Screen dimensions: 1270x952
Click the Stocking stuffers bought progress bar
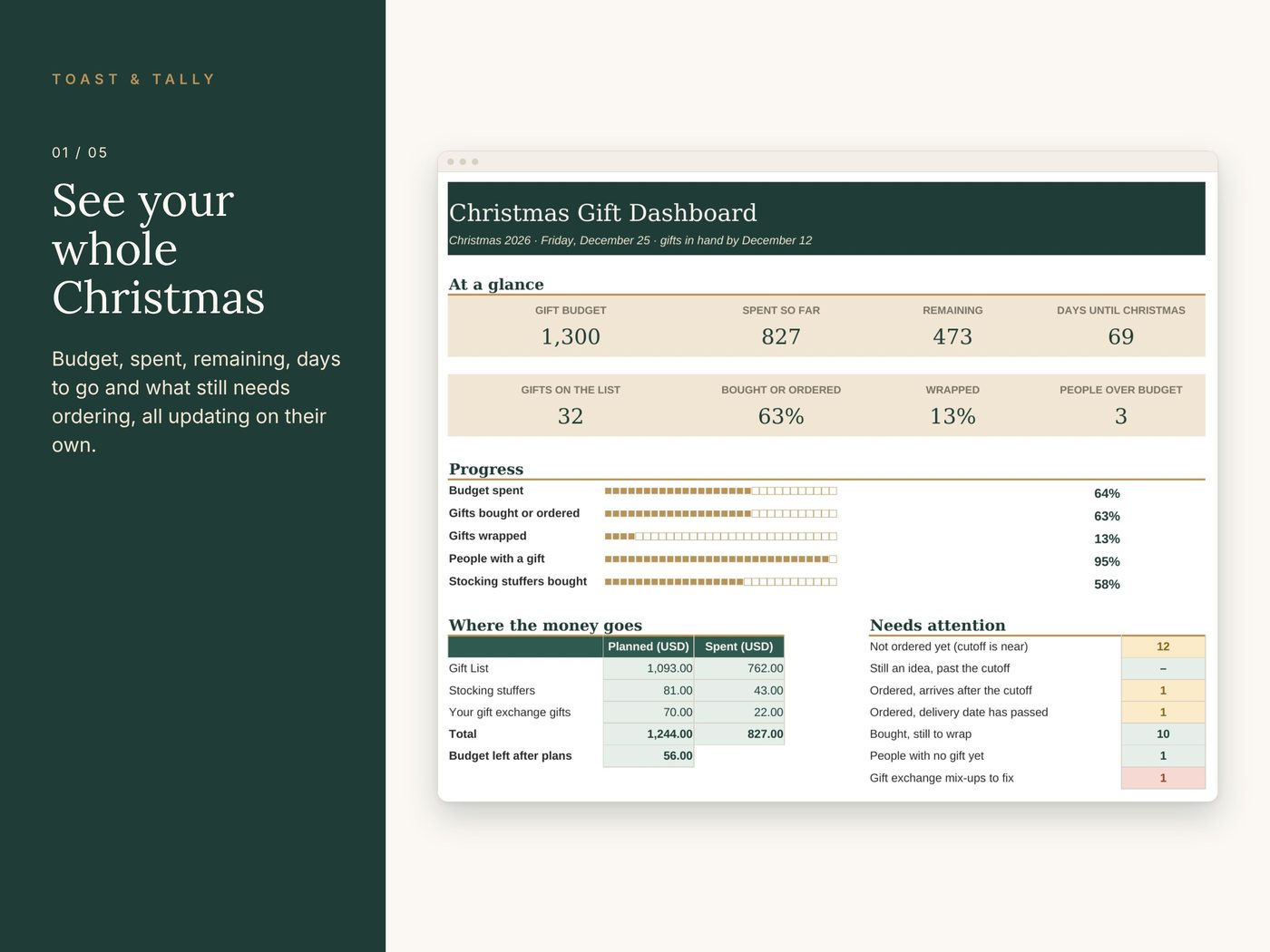(720, 581)
